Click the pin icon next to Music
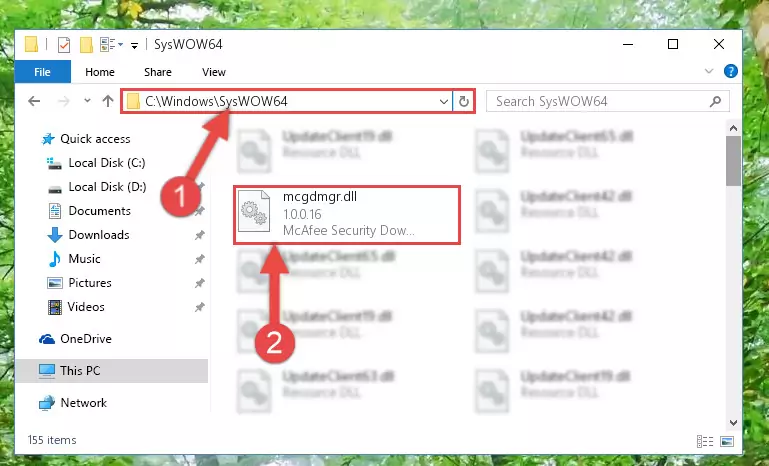The image size is (769, 466). coord(199,259)
